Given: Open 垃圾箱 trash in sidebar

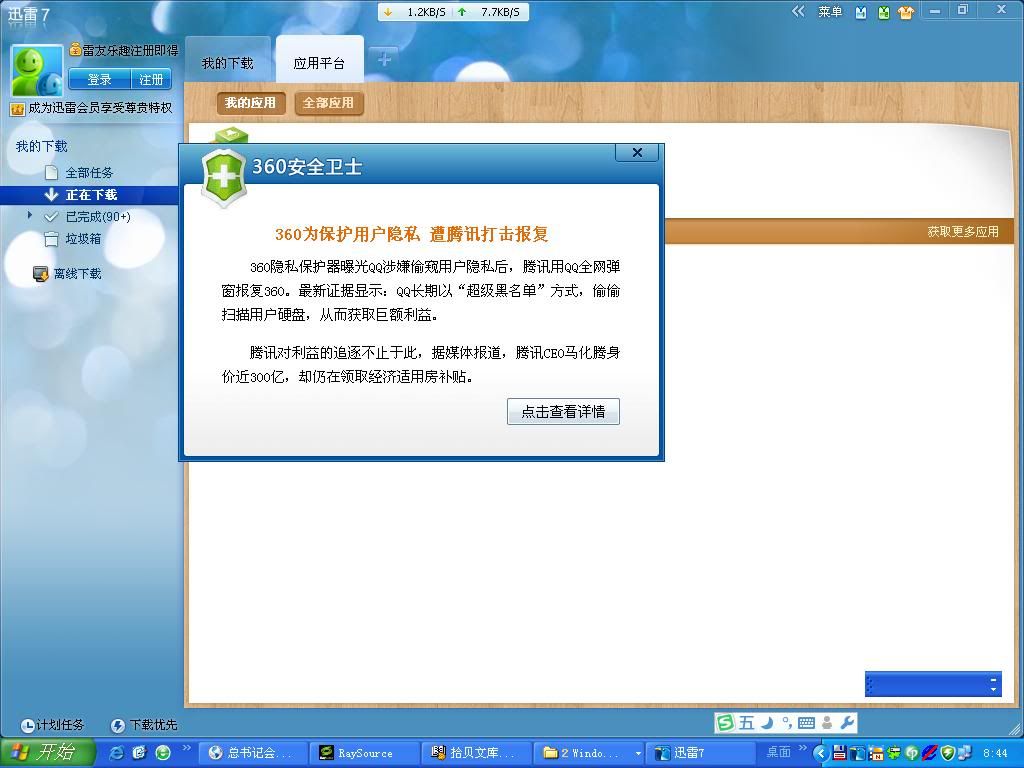Looking at the screenshot, I should click(x=84, y=238).
